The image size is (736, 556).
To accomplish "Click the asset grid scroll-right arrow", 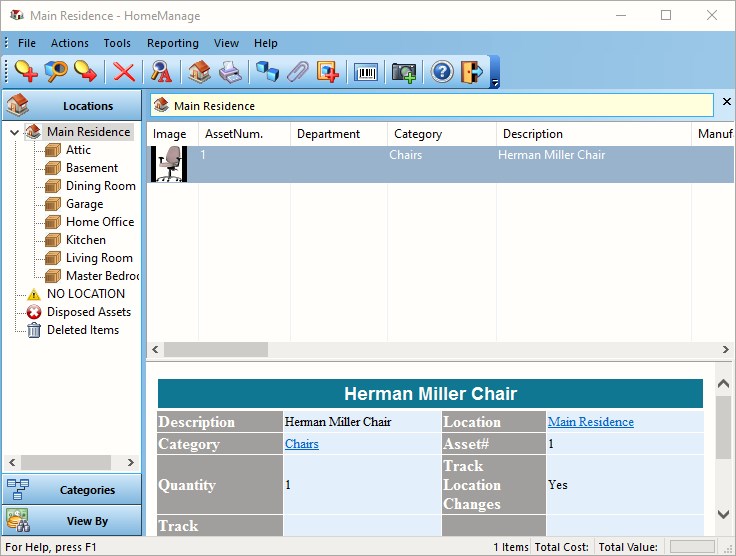I will (x=726, y=350).
